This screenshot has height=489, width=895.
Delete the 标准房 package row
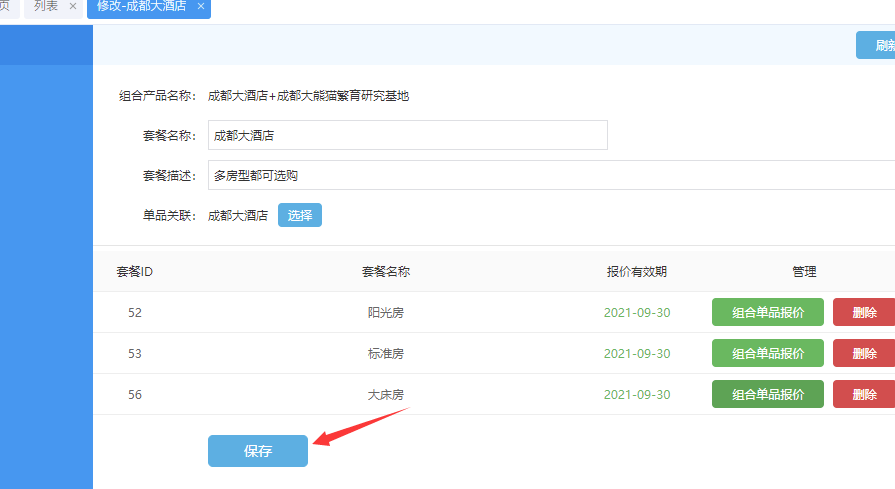tap(863, 353)
